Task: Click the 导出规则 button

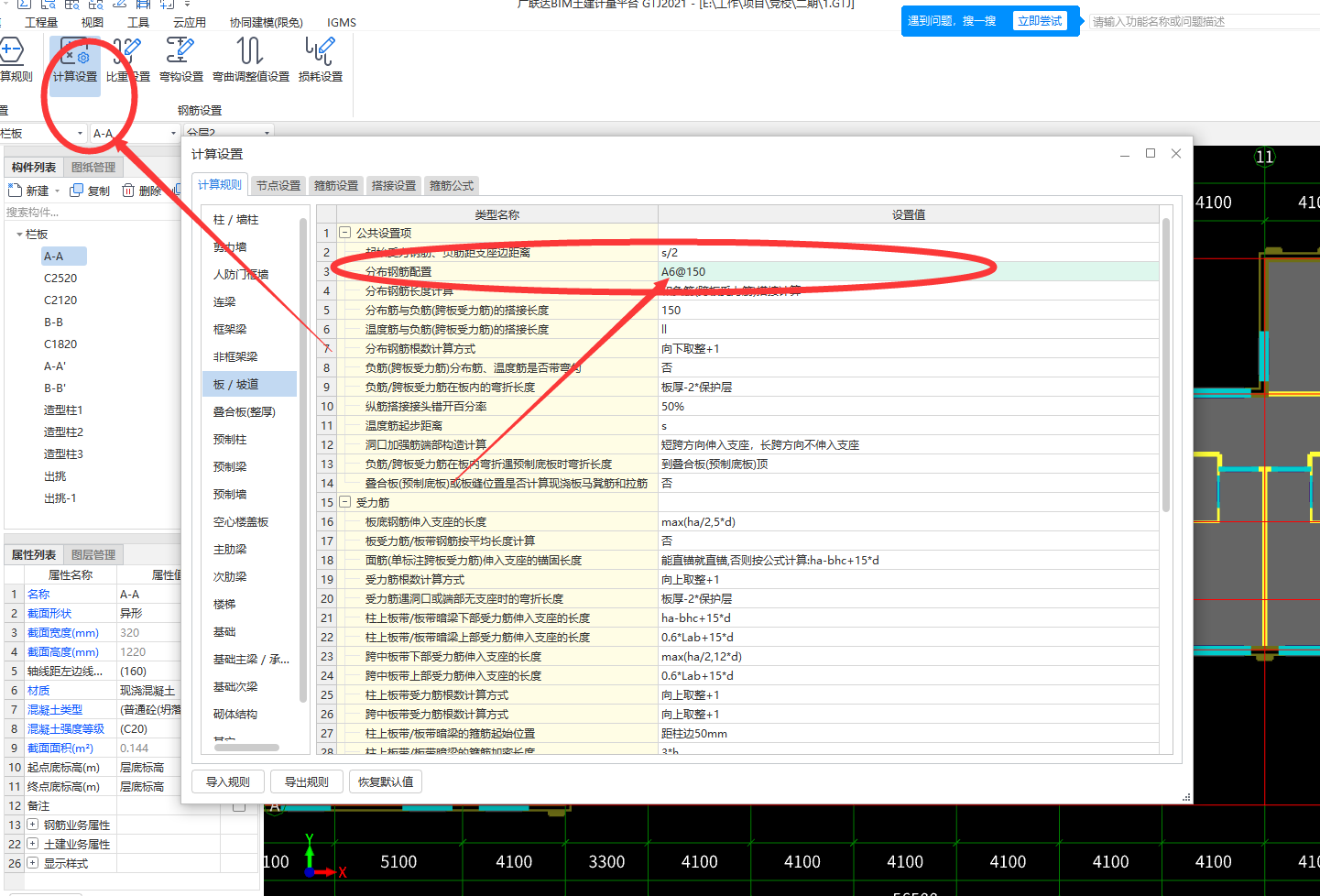Action: pos(307,781)
